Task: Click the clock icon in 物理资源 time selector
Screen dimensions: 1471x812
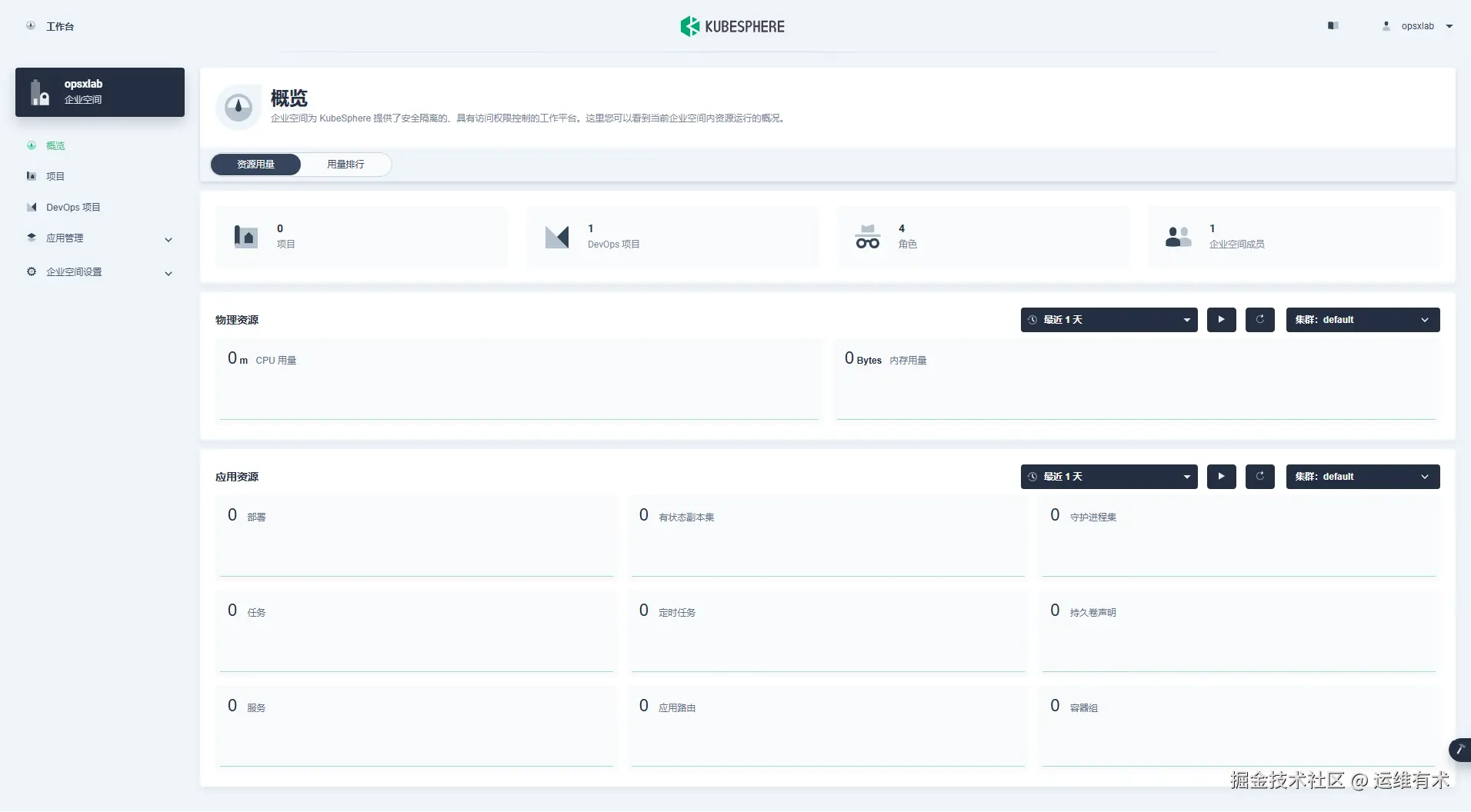Action: [x=1032, y=320]
